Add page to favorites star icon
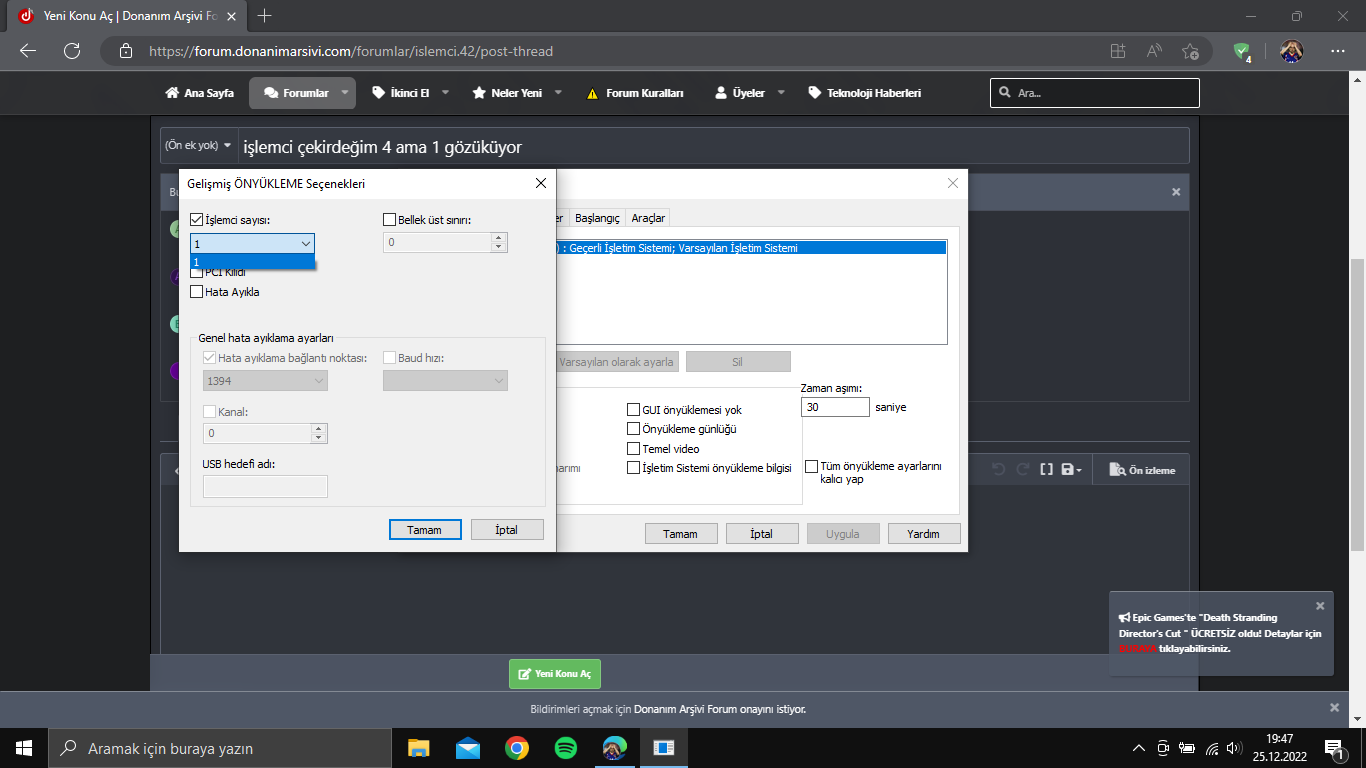Image resolution: width=1366 pixels, height=768 pixels. (1190, 51)
